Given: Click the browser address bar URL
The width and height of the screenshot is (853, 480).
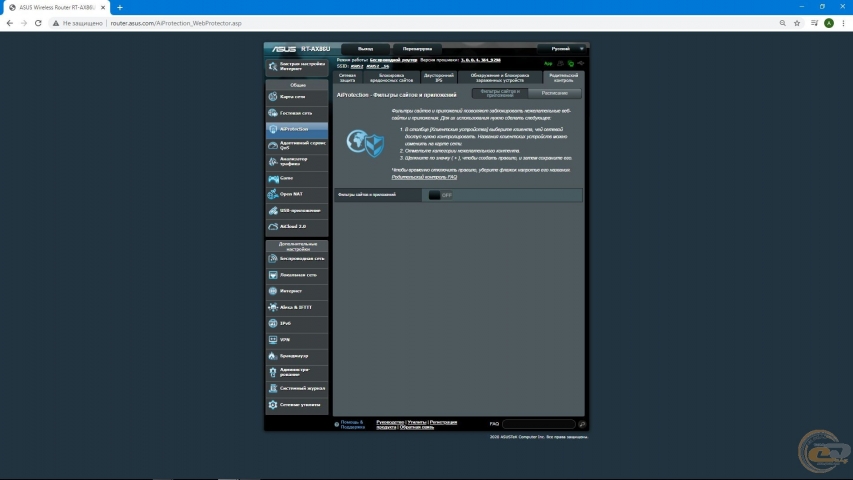Looking at the screenshot, I should point(176,23).
